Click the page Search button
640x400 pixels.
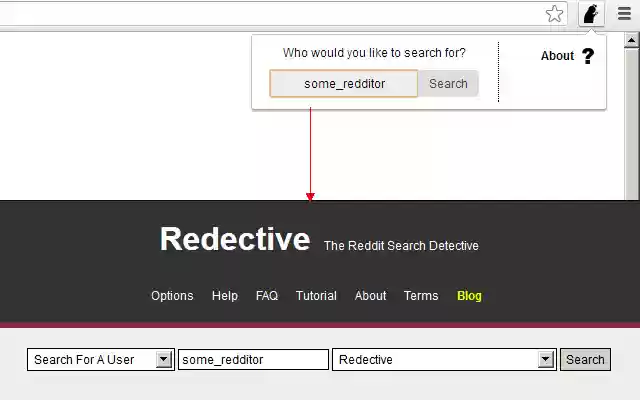pyautogui.click(x=585, y=360)
